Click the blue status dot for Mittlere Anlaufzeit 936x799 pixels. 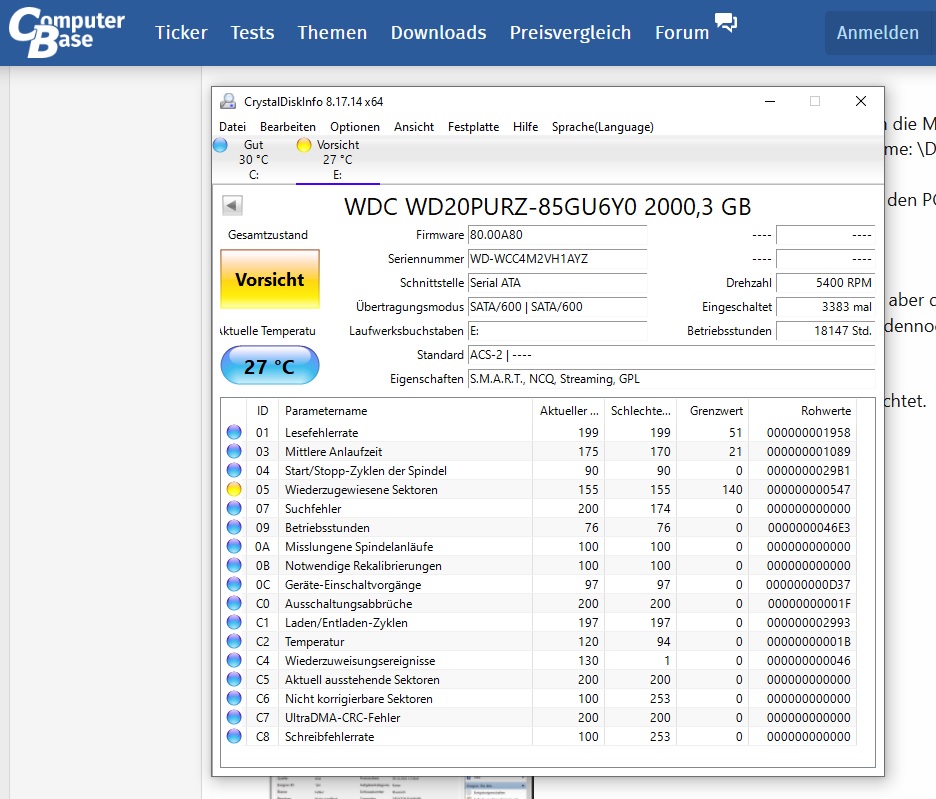234,451
